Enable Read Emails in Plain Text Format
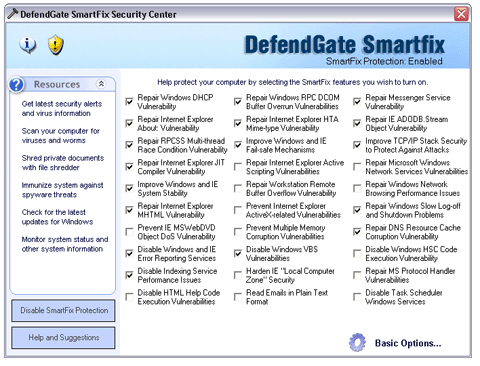 coord(238,296)
